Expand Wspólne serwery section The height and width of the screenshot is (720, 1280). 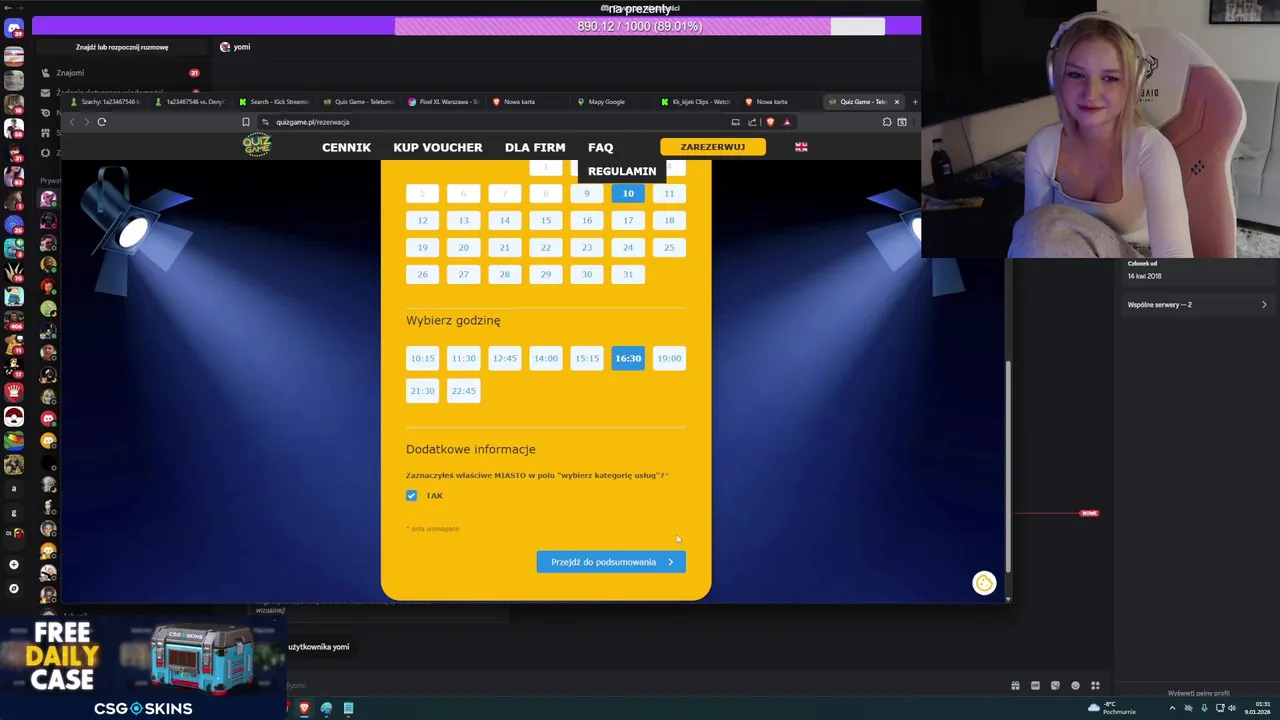point(1198,305)
